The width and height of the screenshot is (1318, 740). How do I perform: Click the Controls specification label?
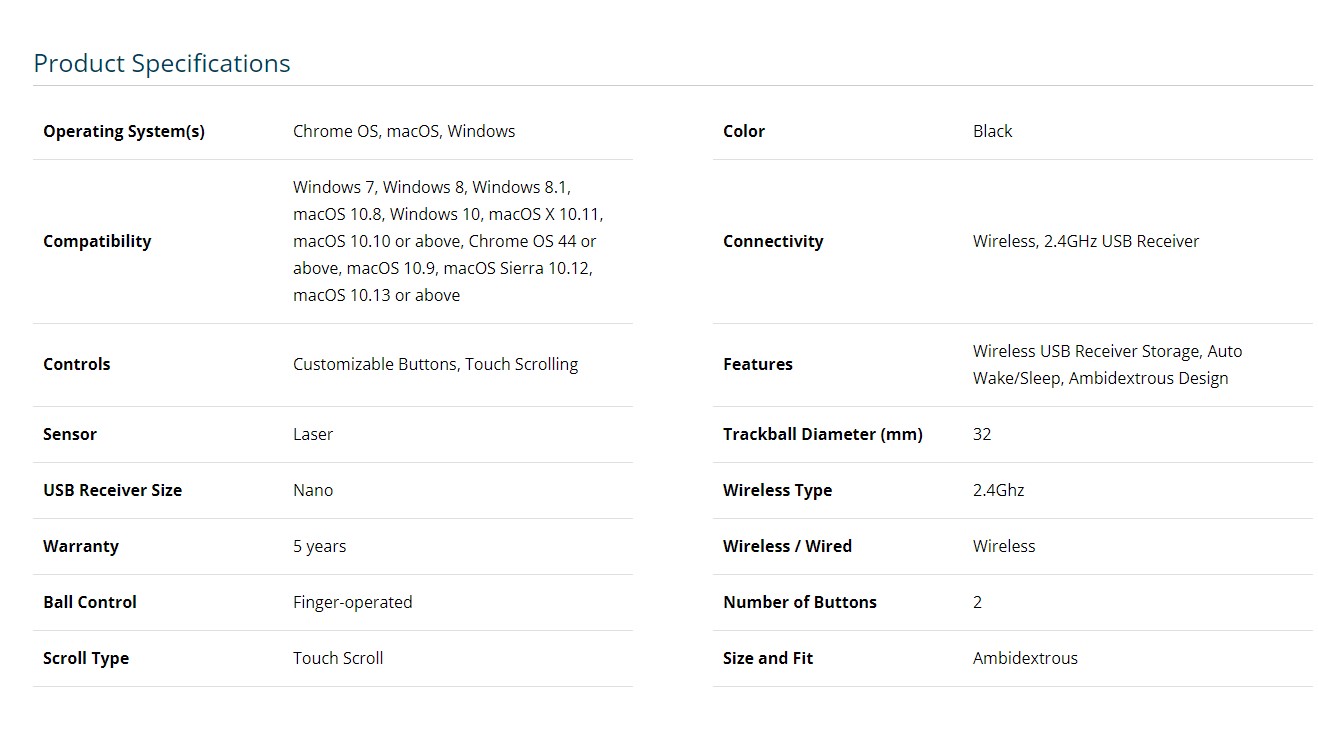tap(77, 364)
